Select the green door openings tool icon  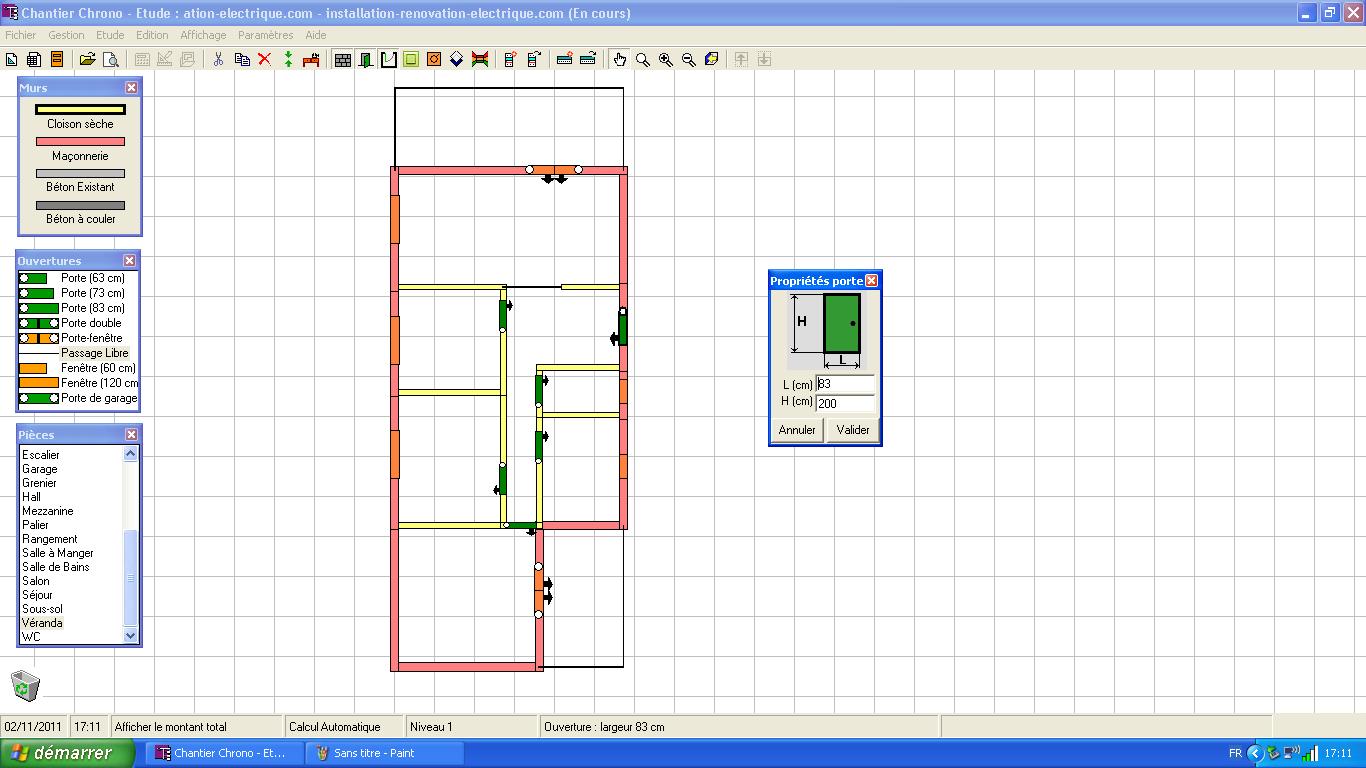tap(366, 59)
